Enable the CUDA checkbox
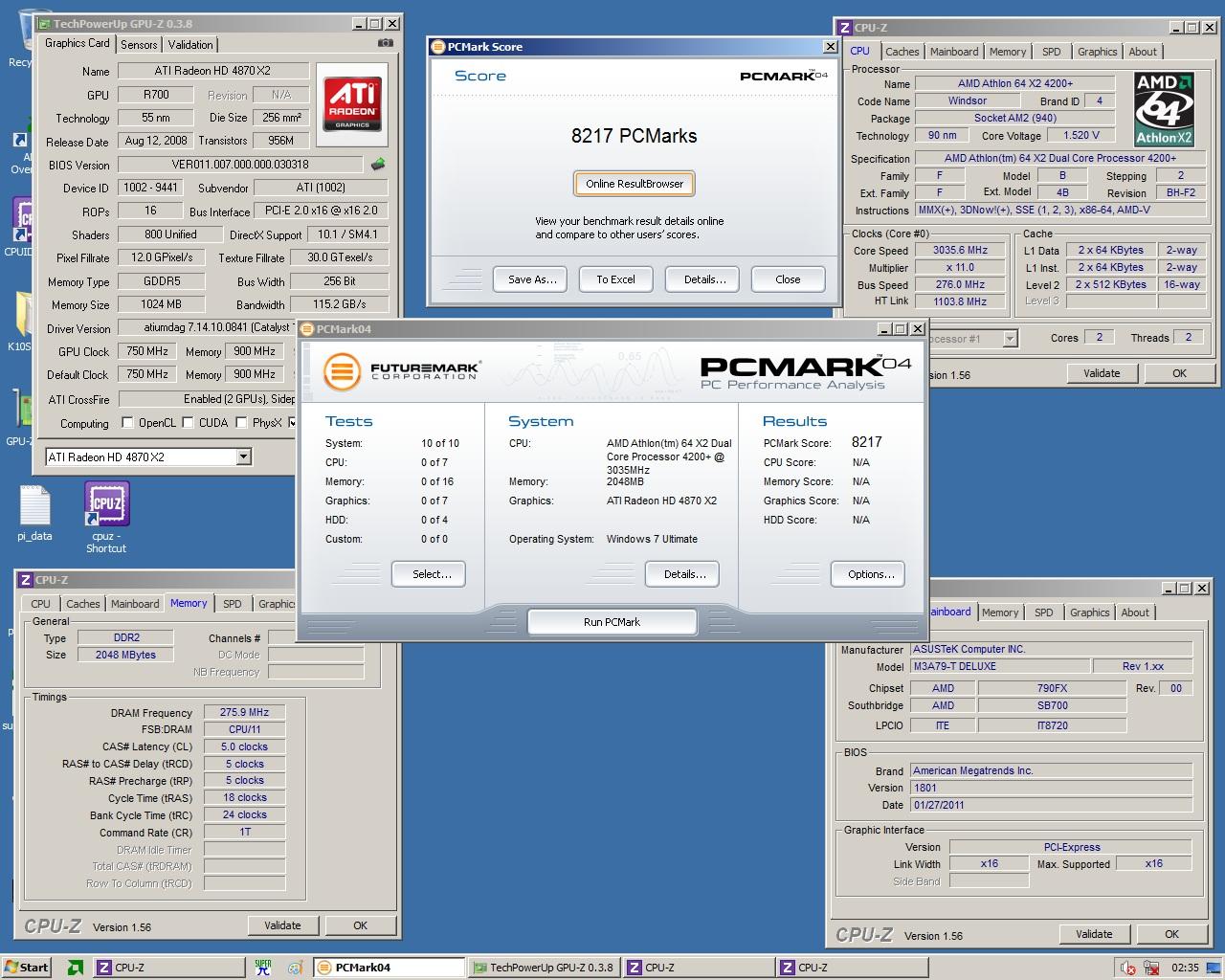Screen dimensions: 1225x980 click(188, 422)
